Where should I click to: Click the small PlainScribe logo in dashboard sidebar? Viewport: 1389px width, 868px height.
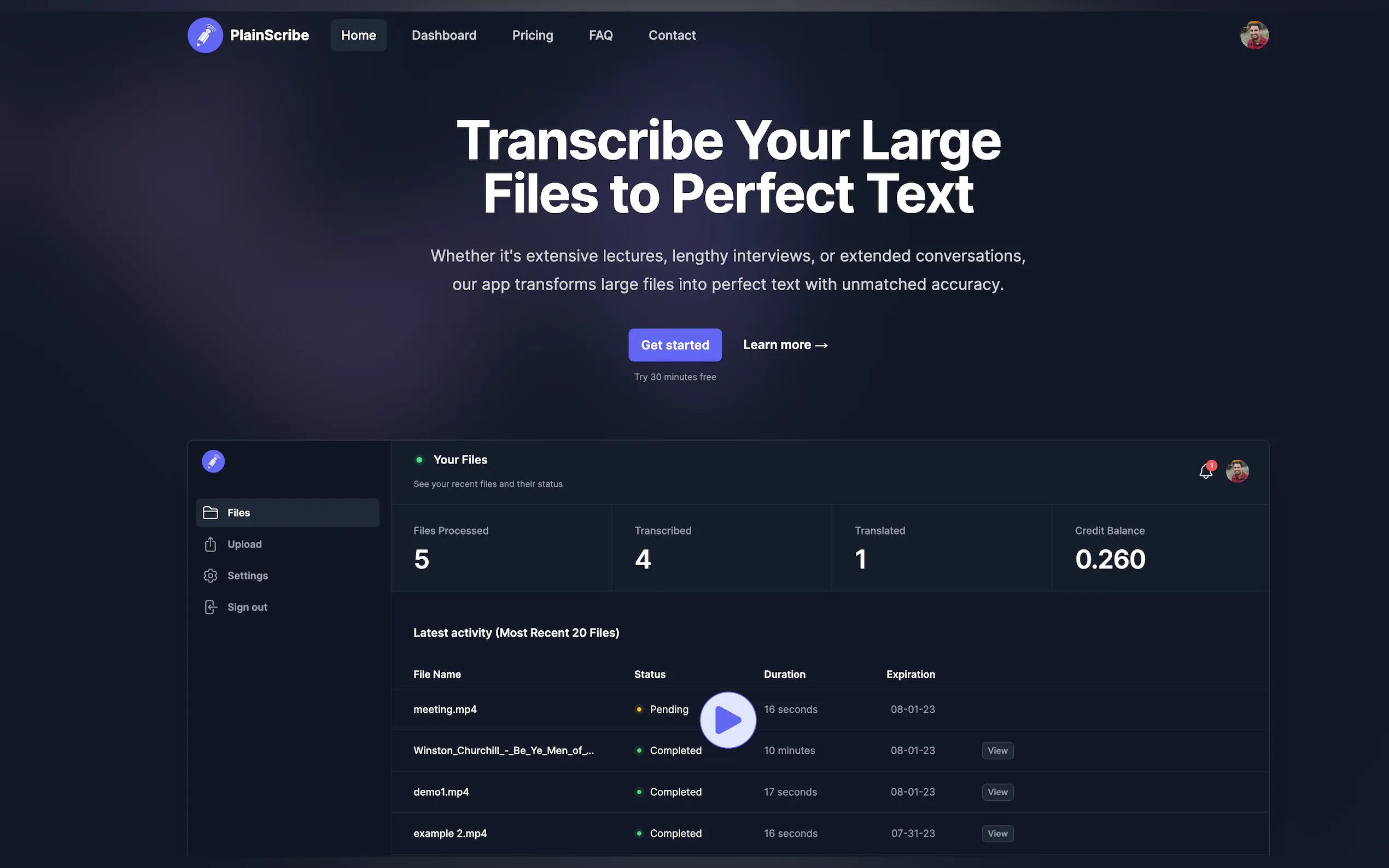[213, 461]
